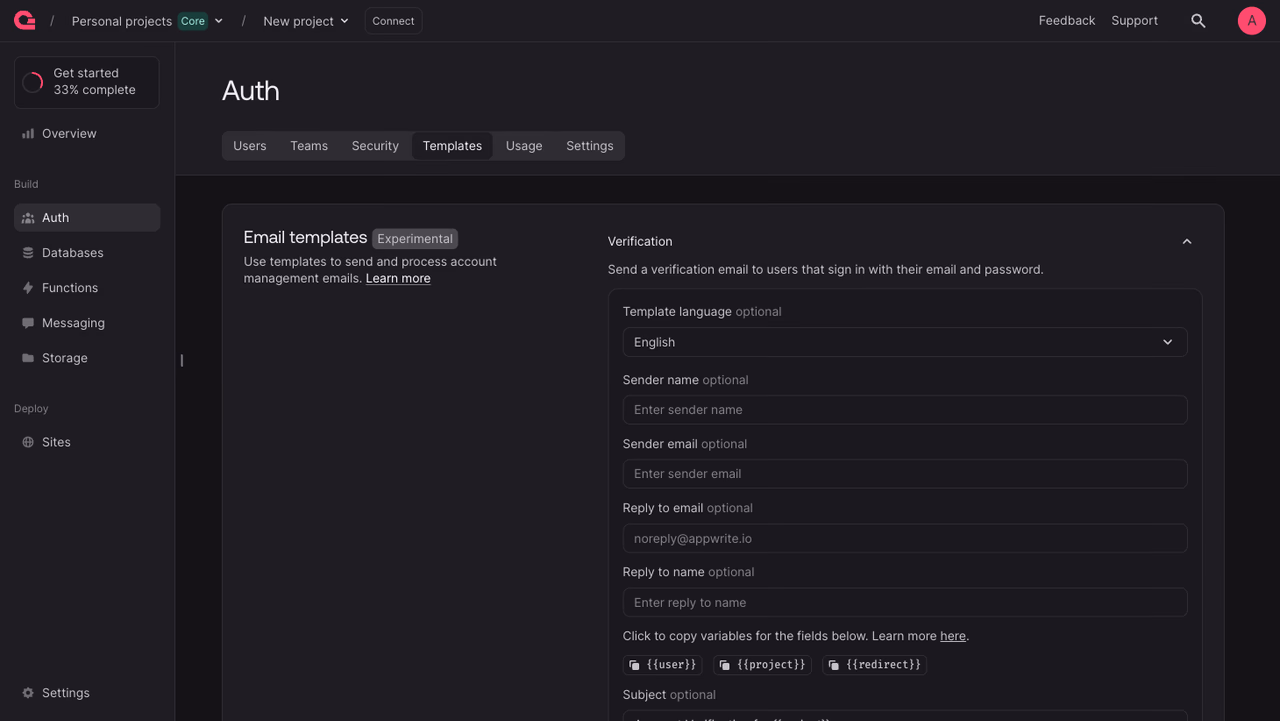Open search with magnifier icon
1280x721 pixels.
(1198, 21)
